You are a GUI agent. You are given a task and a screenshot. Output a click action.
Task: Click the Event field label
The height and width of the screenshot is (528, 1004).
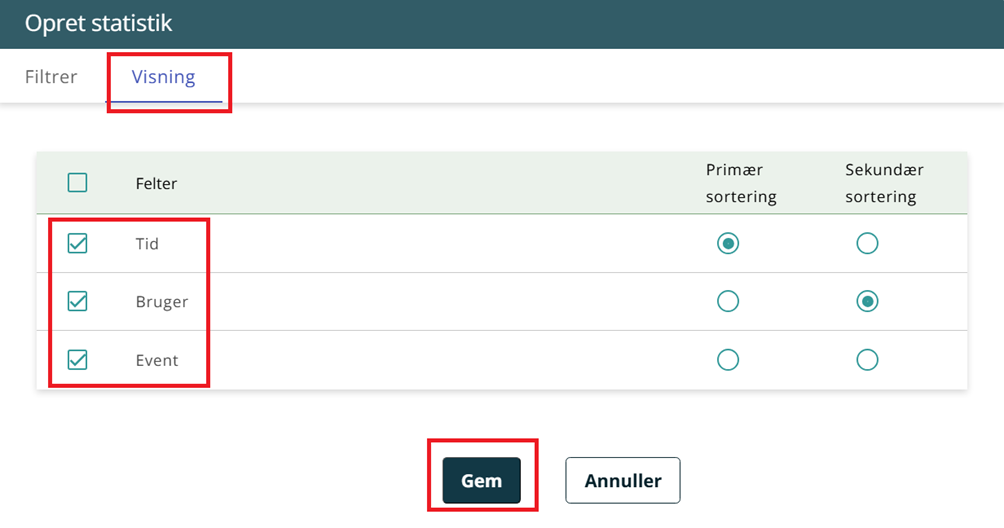(x=157, y=361)
